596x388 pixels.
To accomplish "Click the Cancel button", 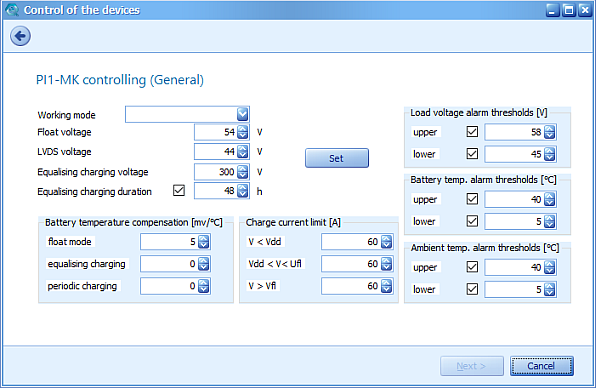I will [x=542, y=366].
